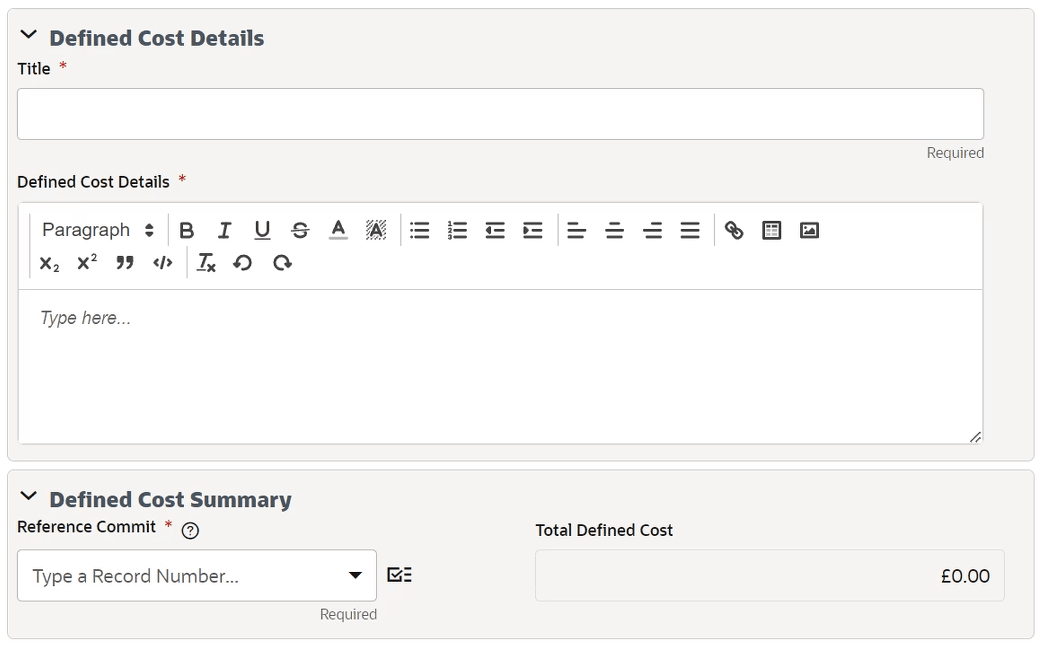The image size is (1041, 648).
Task: Apply bold formatting in the editor
Action: (187, 230)
